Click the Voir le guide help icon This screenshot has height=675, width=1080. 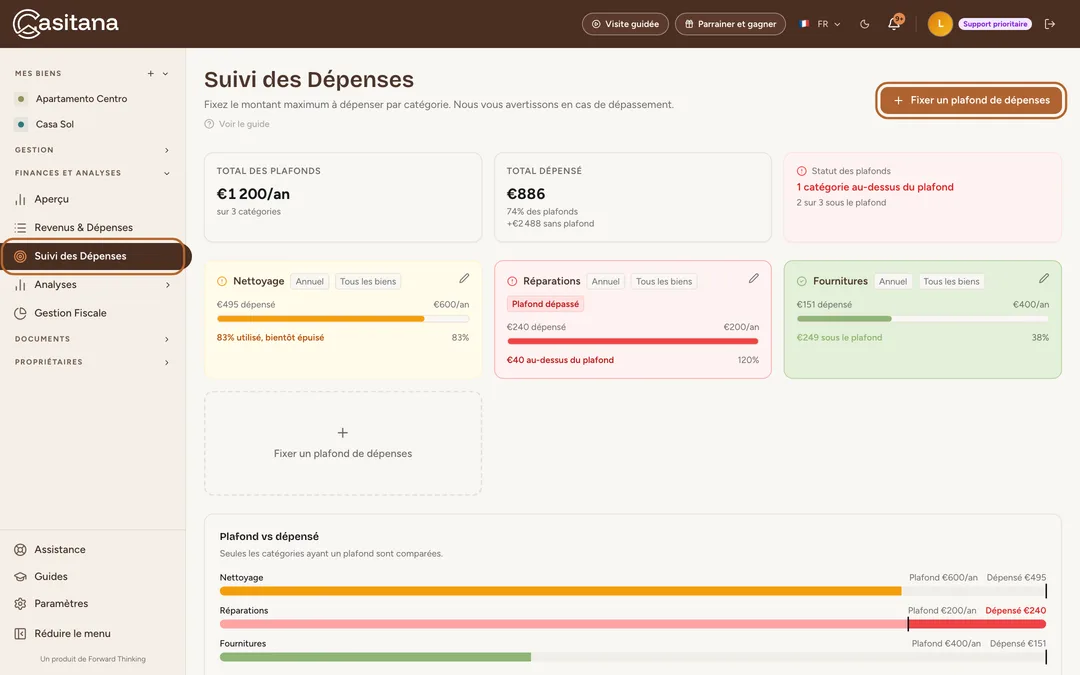coord(209,124)
